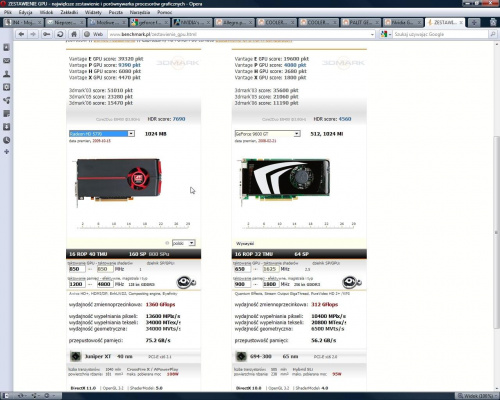Viewport: 500px width, 400px height.
Task: Click the 1625 shader clock field
Action: [x=271, y=269]
